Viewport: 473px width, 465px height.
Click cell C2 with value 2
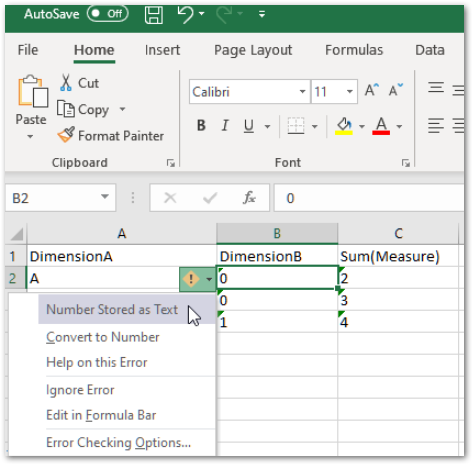pos(398,278)
